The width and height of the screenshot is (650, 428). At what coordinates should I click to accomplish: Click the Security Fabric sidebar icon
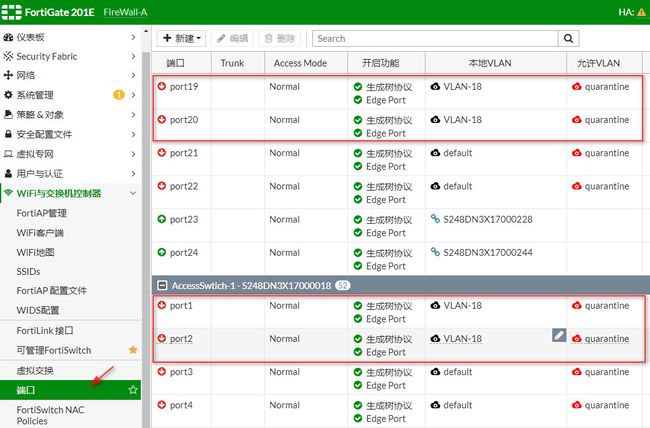click(8, 56)
